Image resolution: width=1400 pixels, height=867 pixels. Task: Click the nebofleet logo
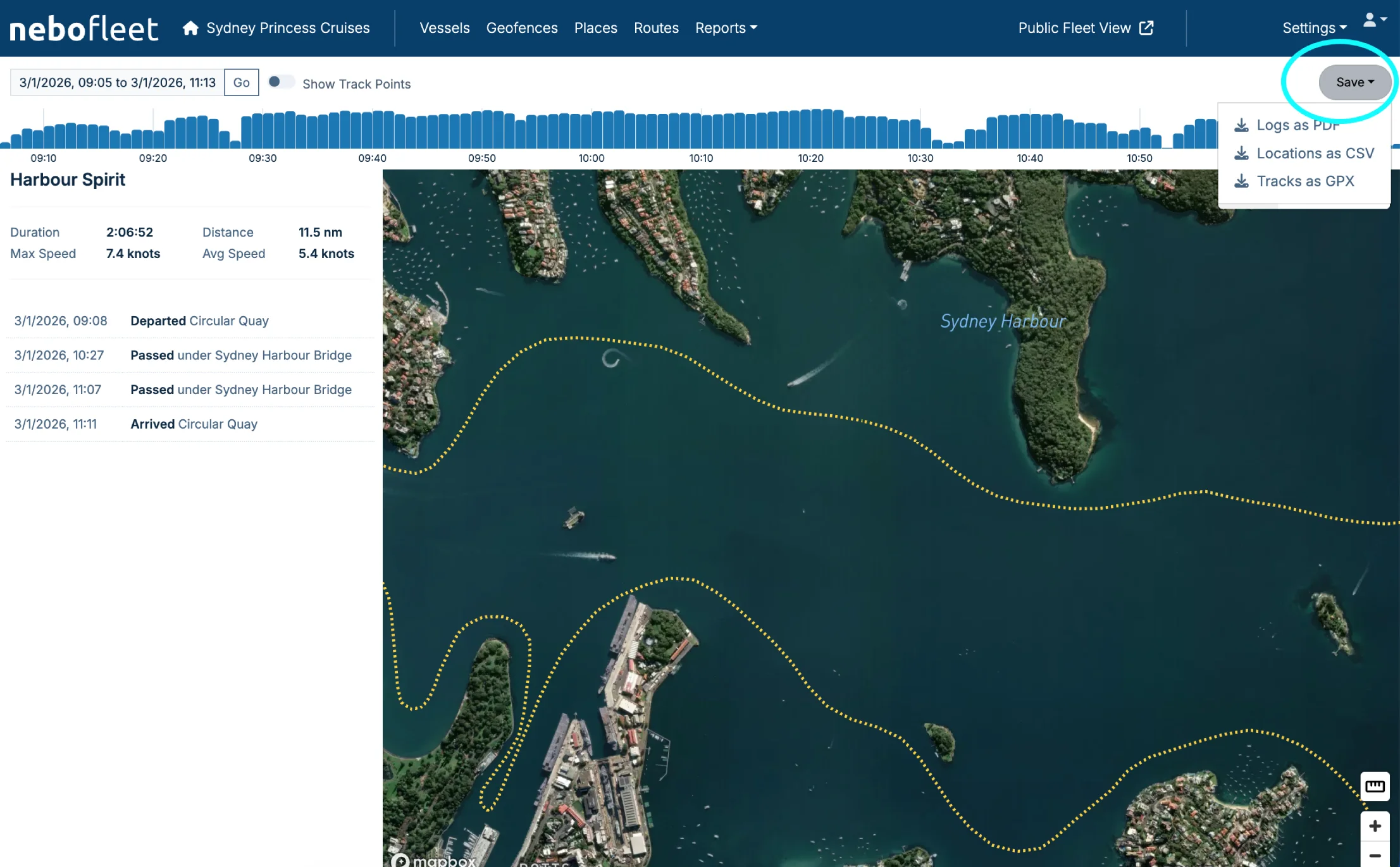[84, 29]
